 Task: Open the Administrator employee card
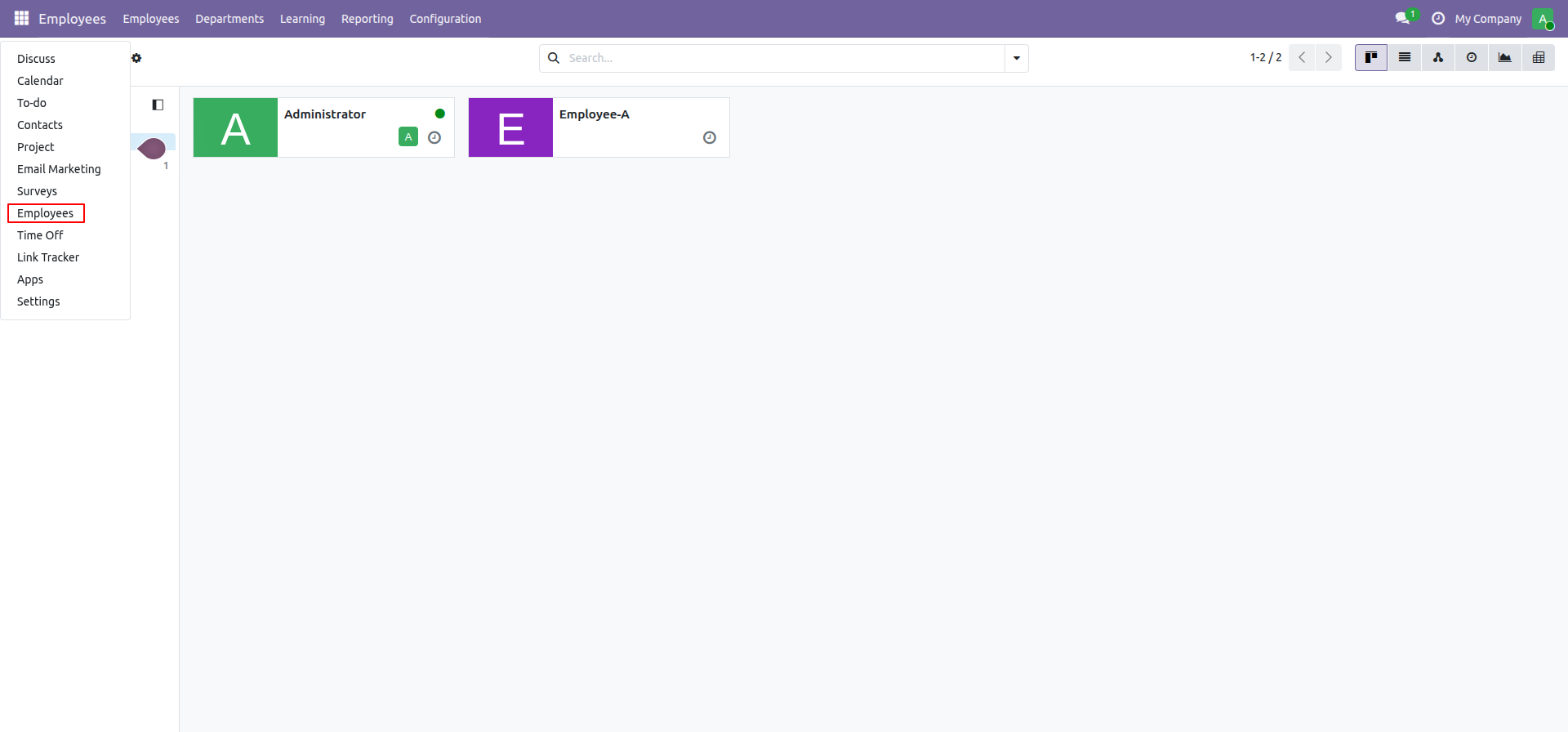[323, 127]
